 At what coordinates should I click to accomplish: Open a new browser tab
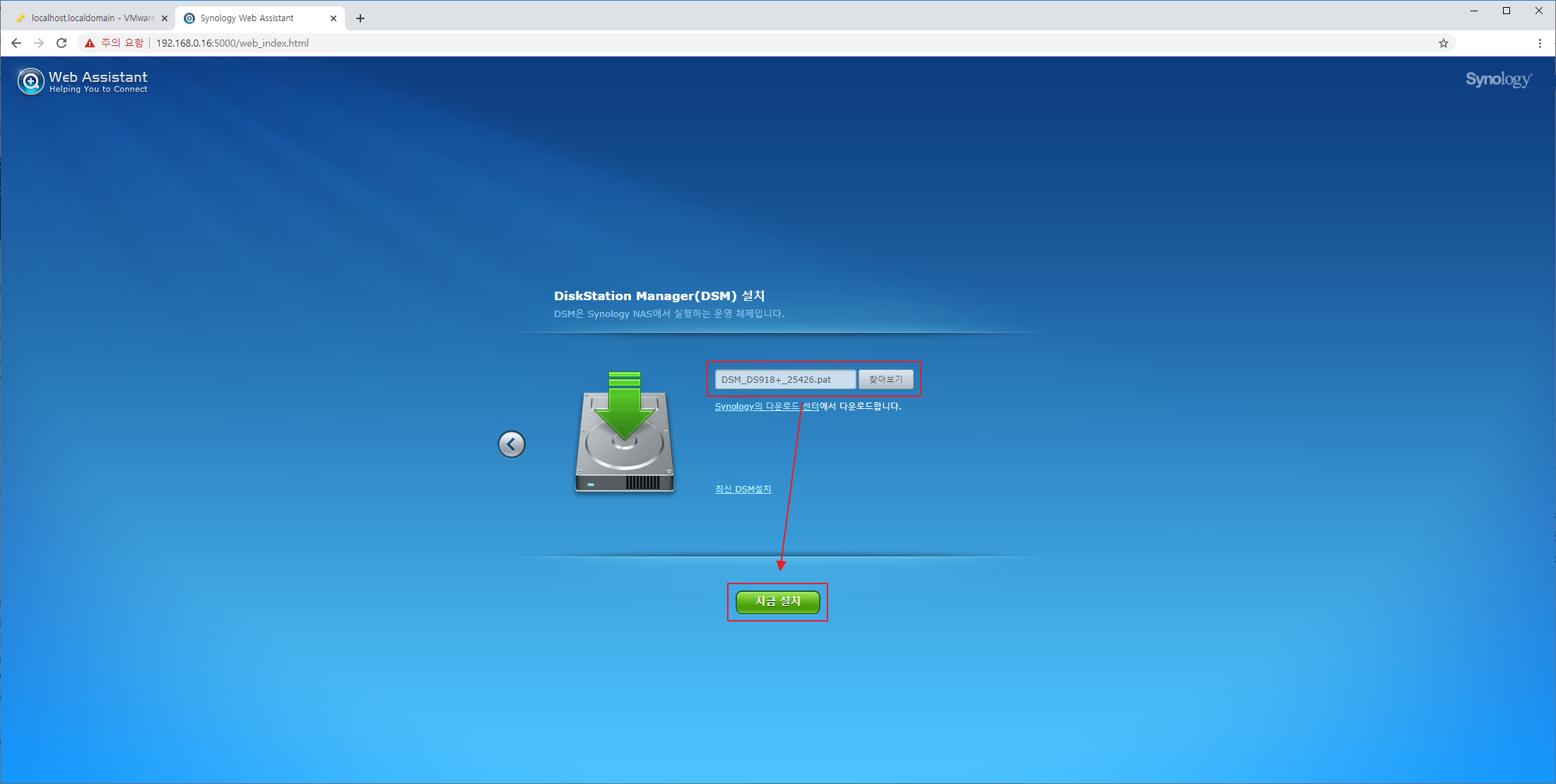pyautogui.click(x=360, y=18)
